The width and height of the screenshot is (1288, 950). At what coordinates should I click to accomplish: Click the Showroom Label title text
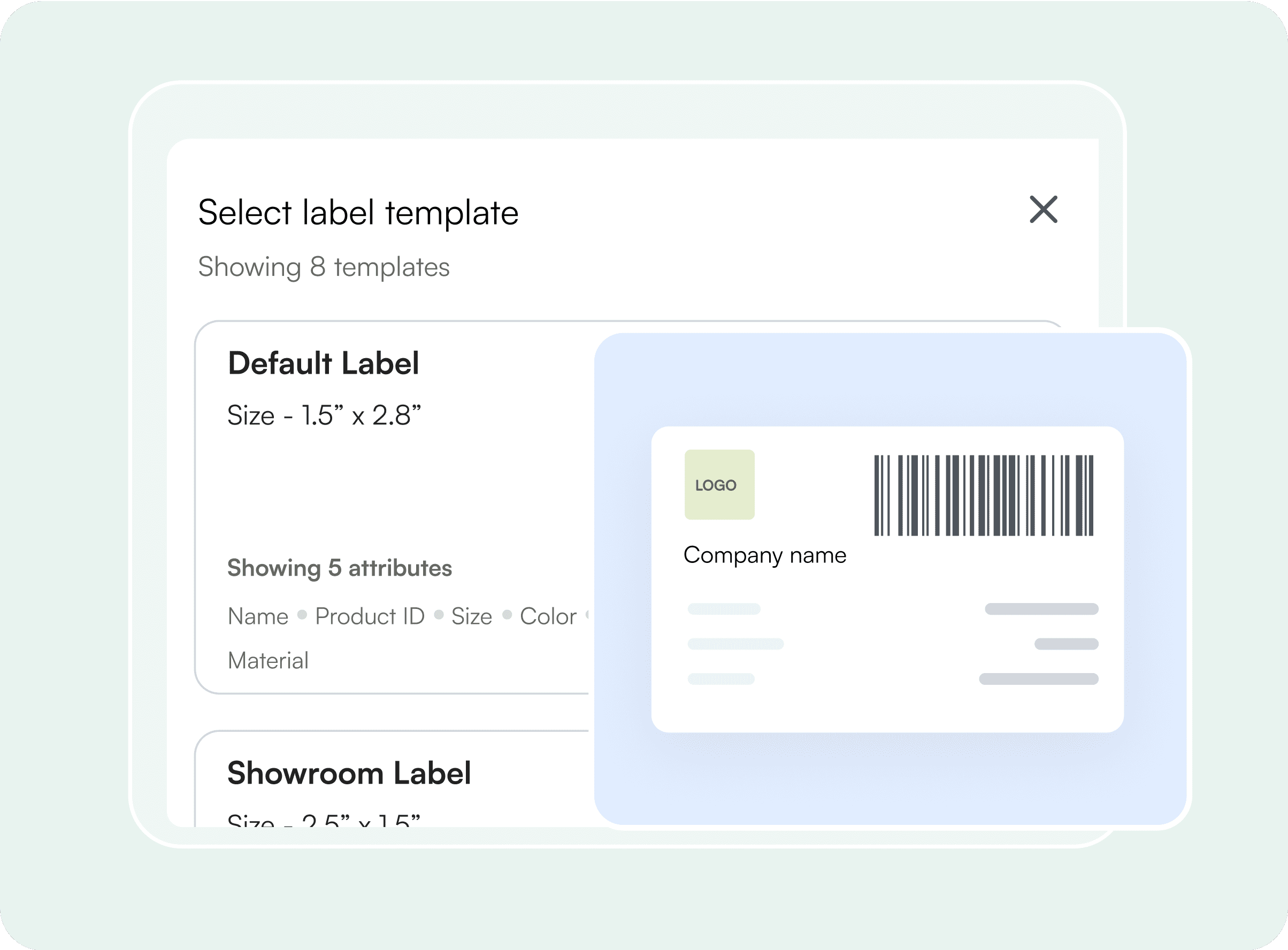point(349,774)
